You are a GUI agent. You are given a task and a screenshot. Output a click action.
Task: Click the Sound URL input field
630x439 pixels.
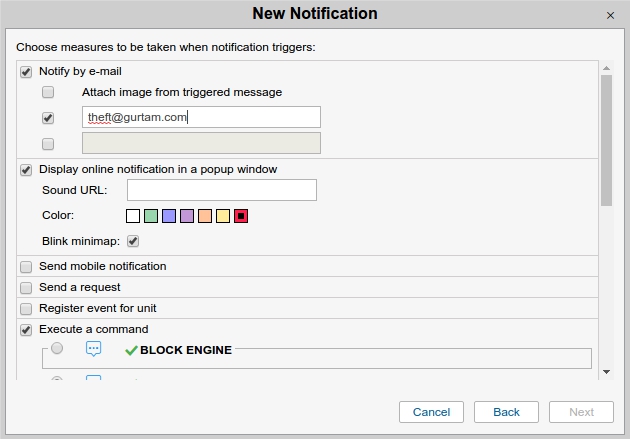coord(221,190)
